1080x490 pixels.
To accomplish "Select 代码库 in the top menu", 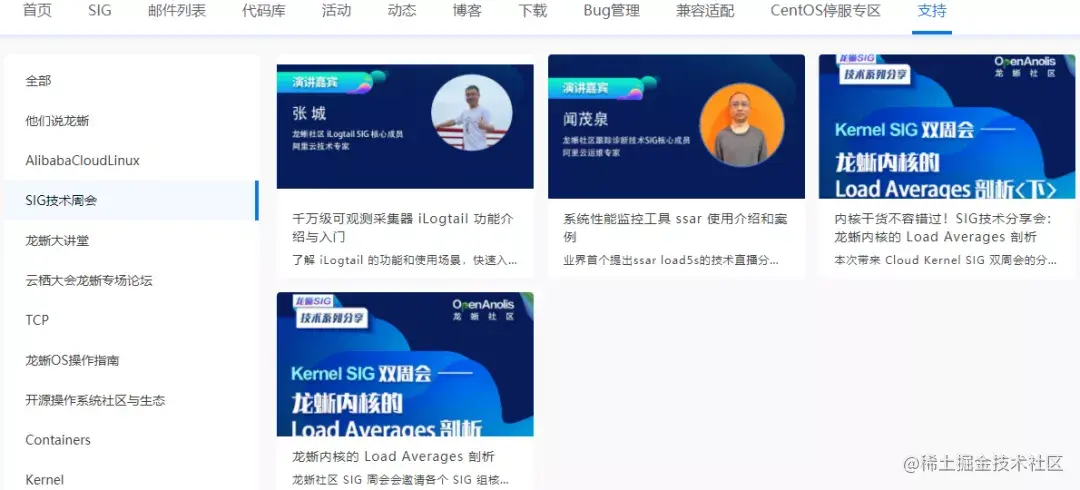I will [264, 11].
